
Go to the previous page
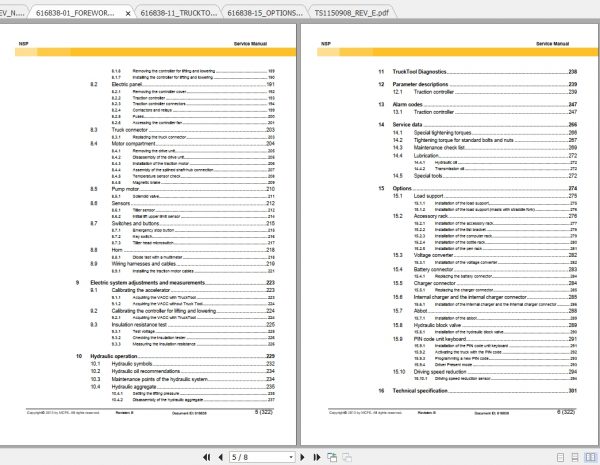tap(220, 457)
